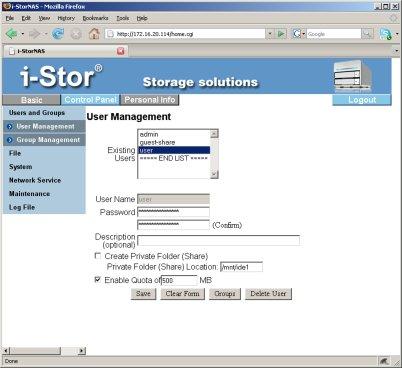Click the Stop loading icon
This screenshot has height=368, width=402.
click(x=76, y=34)
